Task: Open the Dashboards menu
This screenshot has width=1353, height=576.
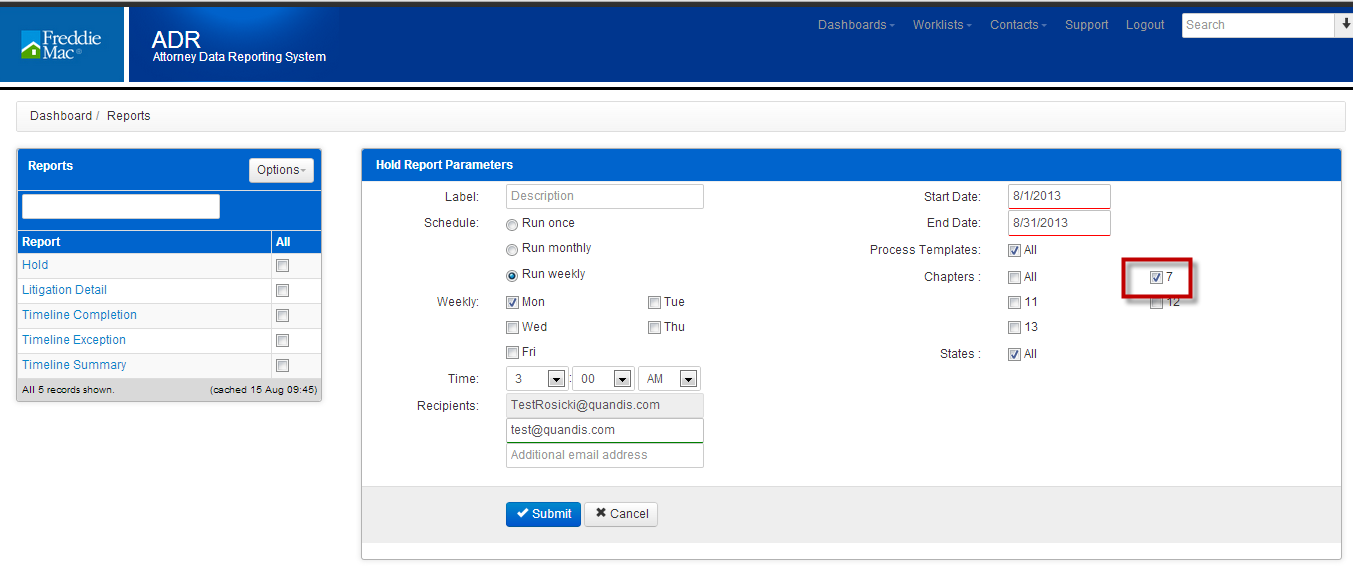Action: click(x=856, y=25)
